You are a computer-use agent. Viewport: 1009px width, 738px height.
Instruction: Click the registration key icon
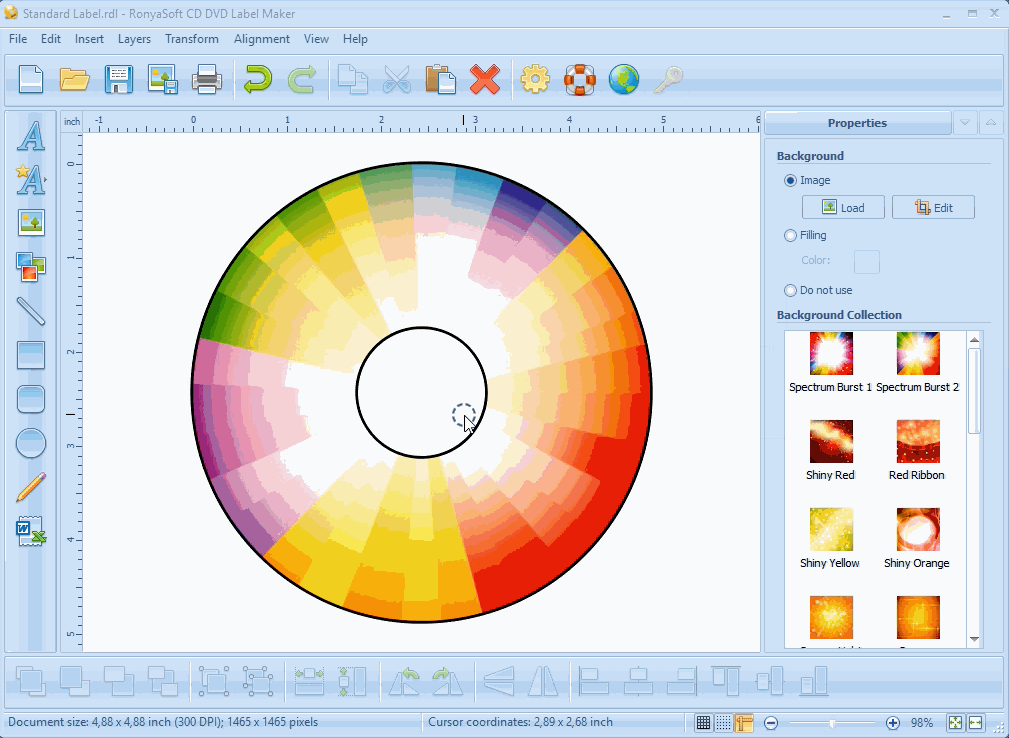[x=668, y=80]
